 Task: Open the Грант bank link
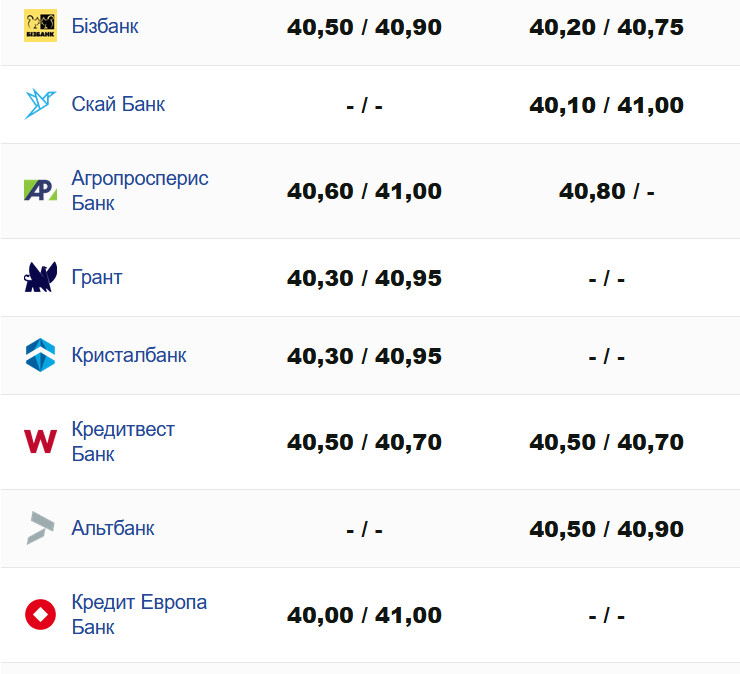pyautogui.click(x=97, y=277)
